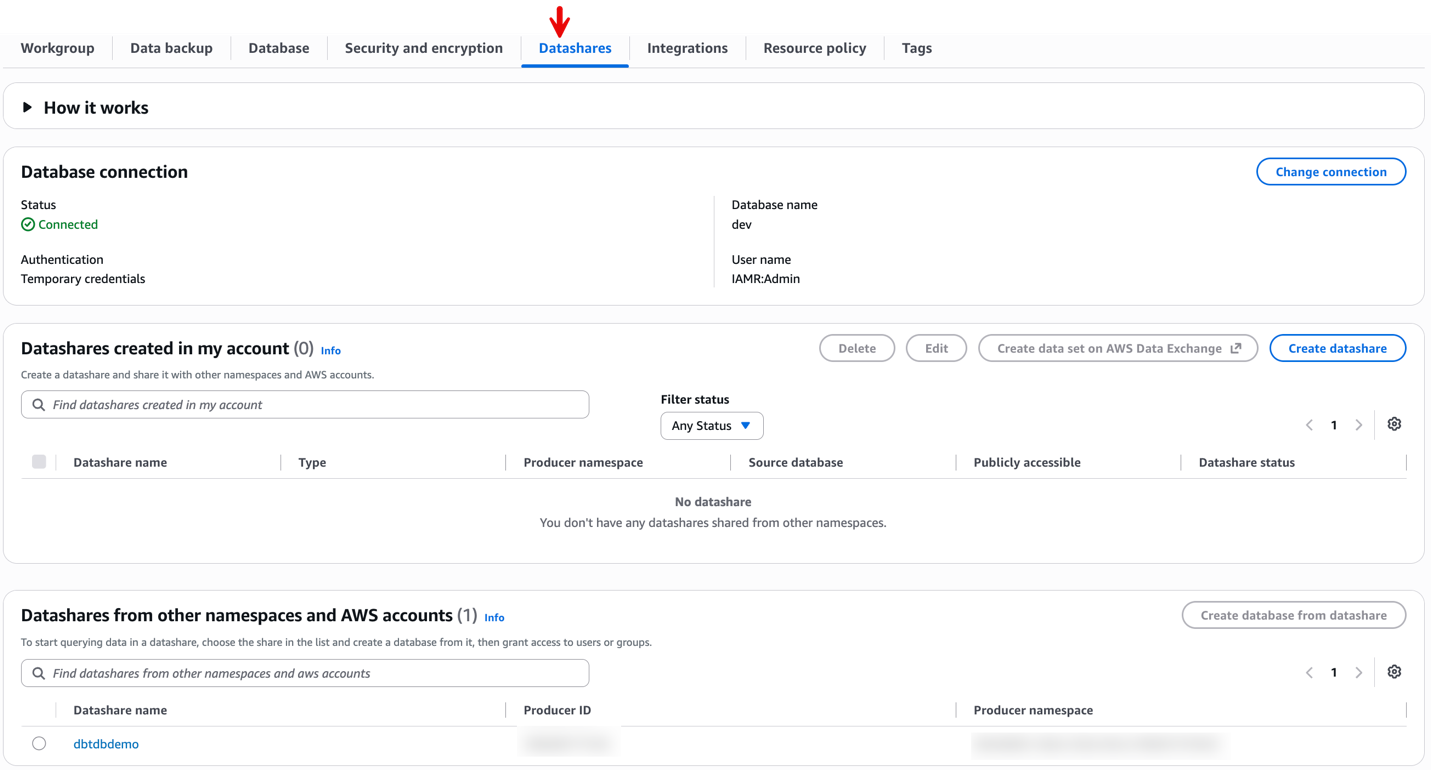This screenshot has height=770, width=1431.
Task: Click Datashare name header in other namespaces table
Action: tap(120, 710)
